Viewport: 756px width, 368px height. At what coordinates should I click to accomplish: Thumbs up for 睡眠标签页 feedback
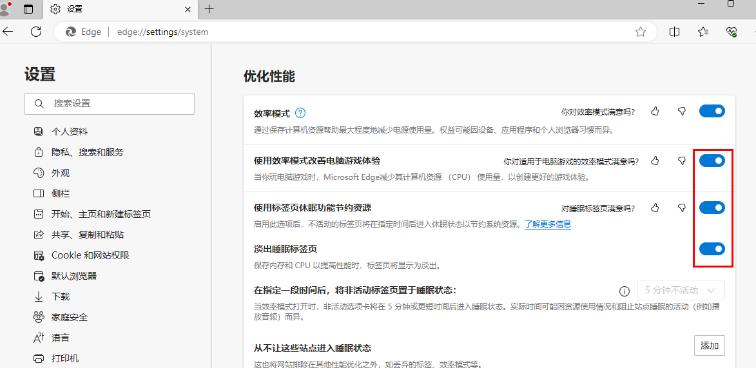coord(655,207)
